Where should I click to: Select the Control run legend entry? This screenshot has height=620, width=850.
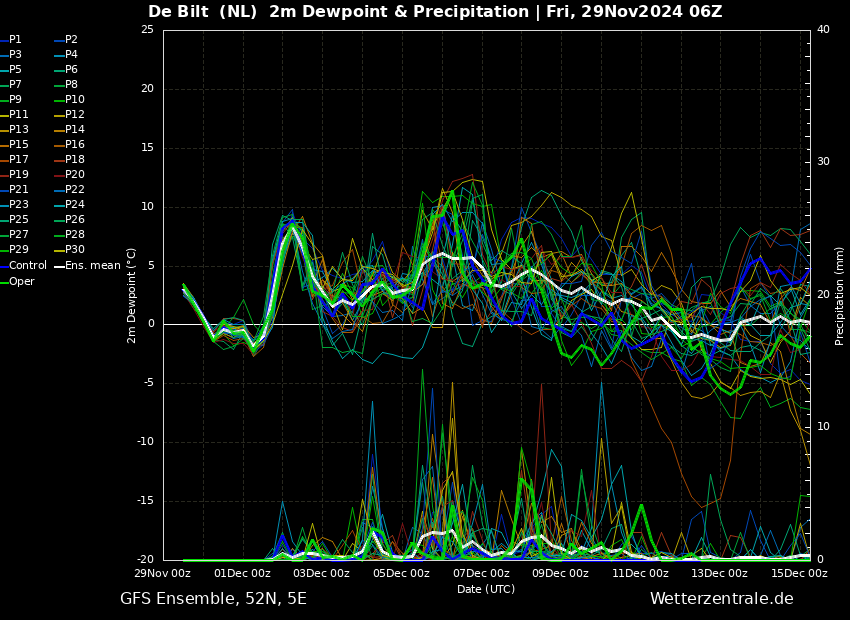(27, 265)
